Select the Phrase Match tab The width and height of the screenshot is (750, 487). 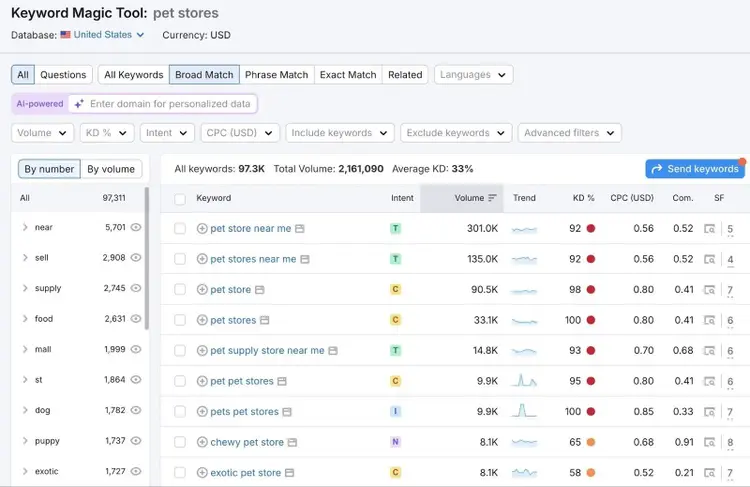[x=276, y=75]
